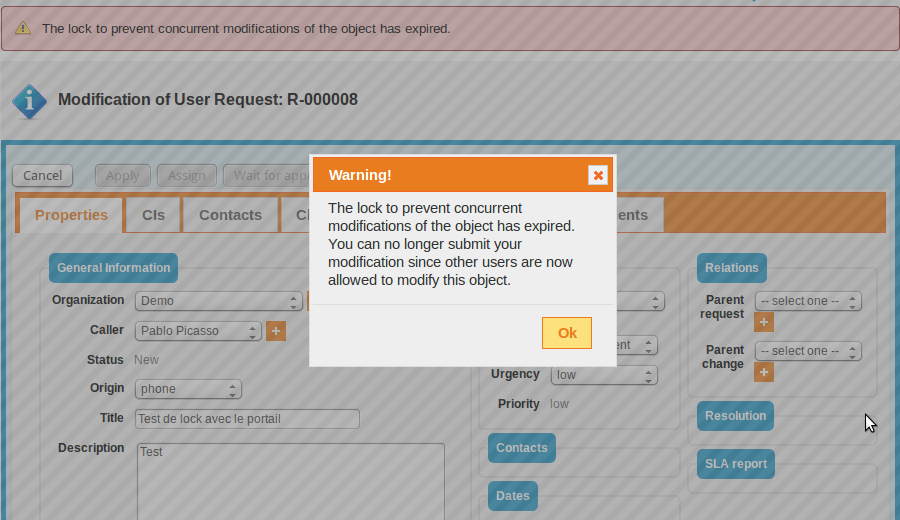Click the blue info icon beside the title

point(29,102)
